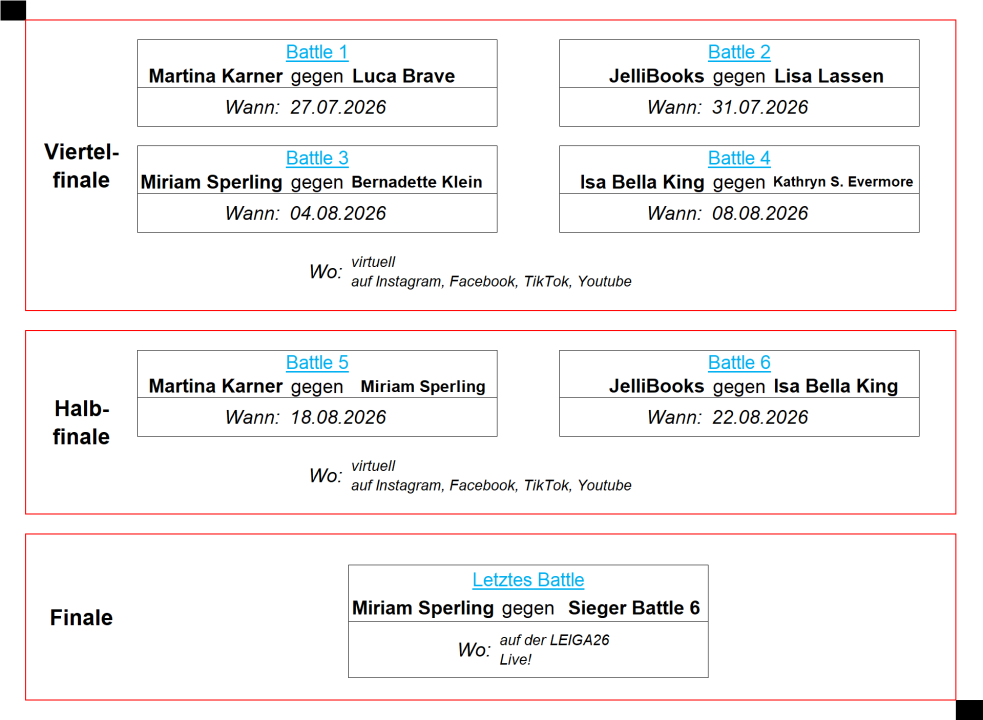Image resolution: width=983 pixels, height=720 pixels.
Task: Click the name Kathryn S. Evermore
Action: (843, 183)
